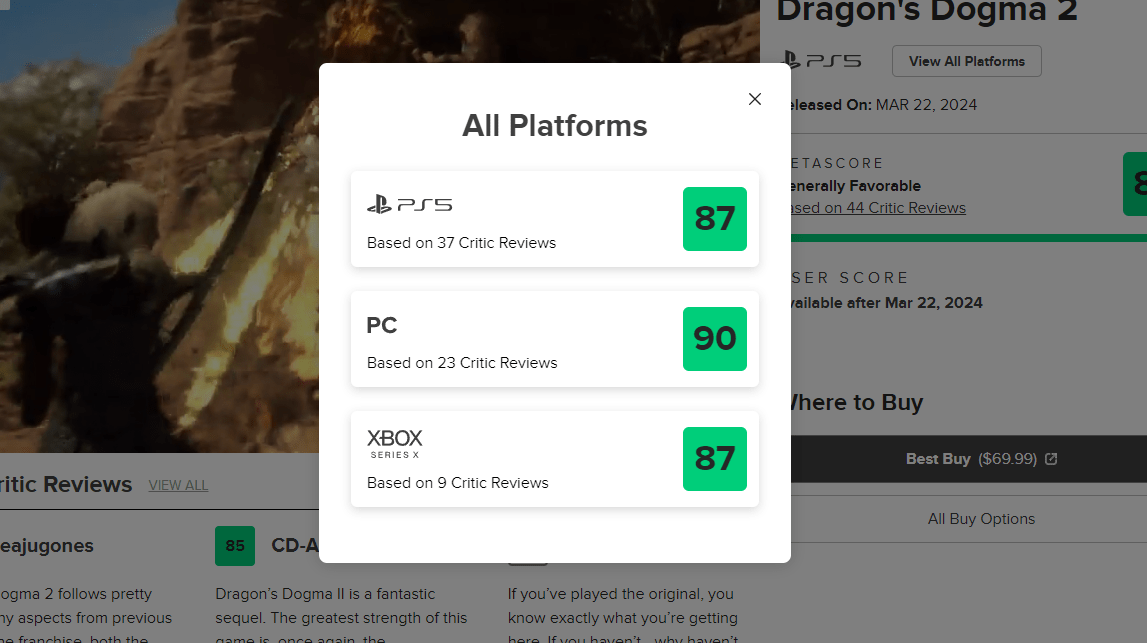Select the PS5 platform card
The image size is (1147, 643).
pos(554,219)
